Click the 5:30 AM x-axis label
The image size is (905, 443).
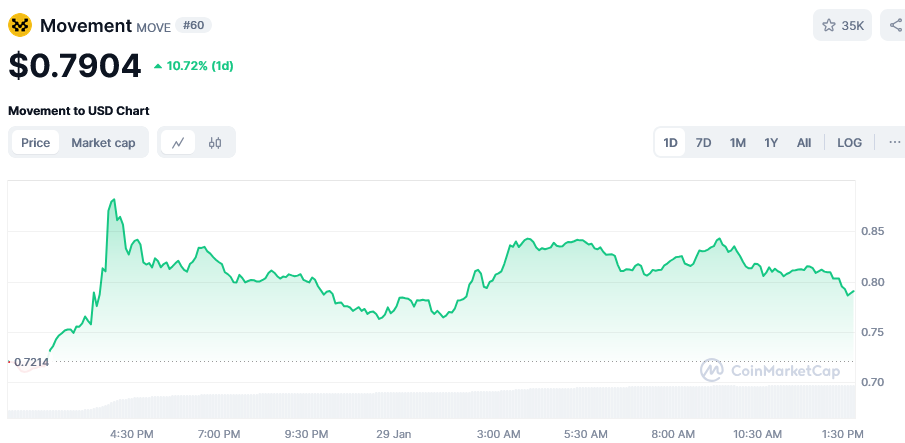tap(586, 434)
